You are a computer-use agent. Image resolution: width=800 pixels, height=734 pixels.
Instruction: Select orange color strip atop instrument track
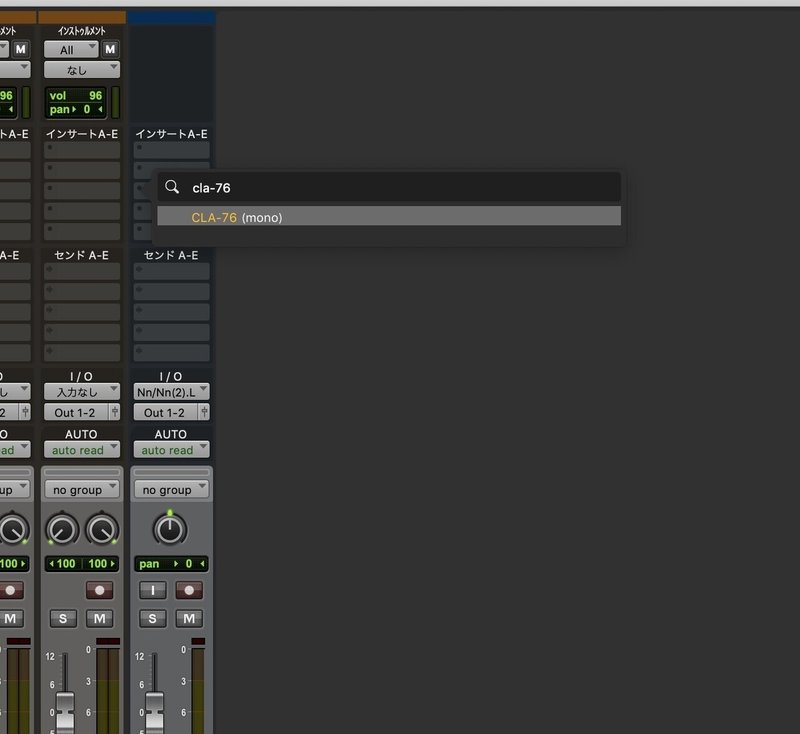[82, 17]
